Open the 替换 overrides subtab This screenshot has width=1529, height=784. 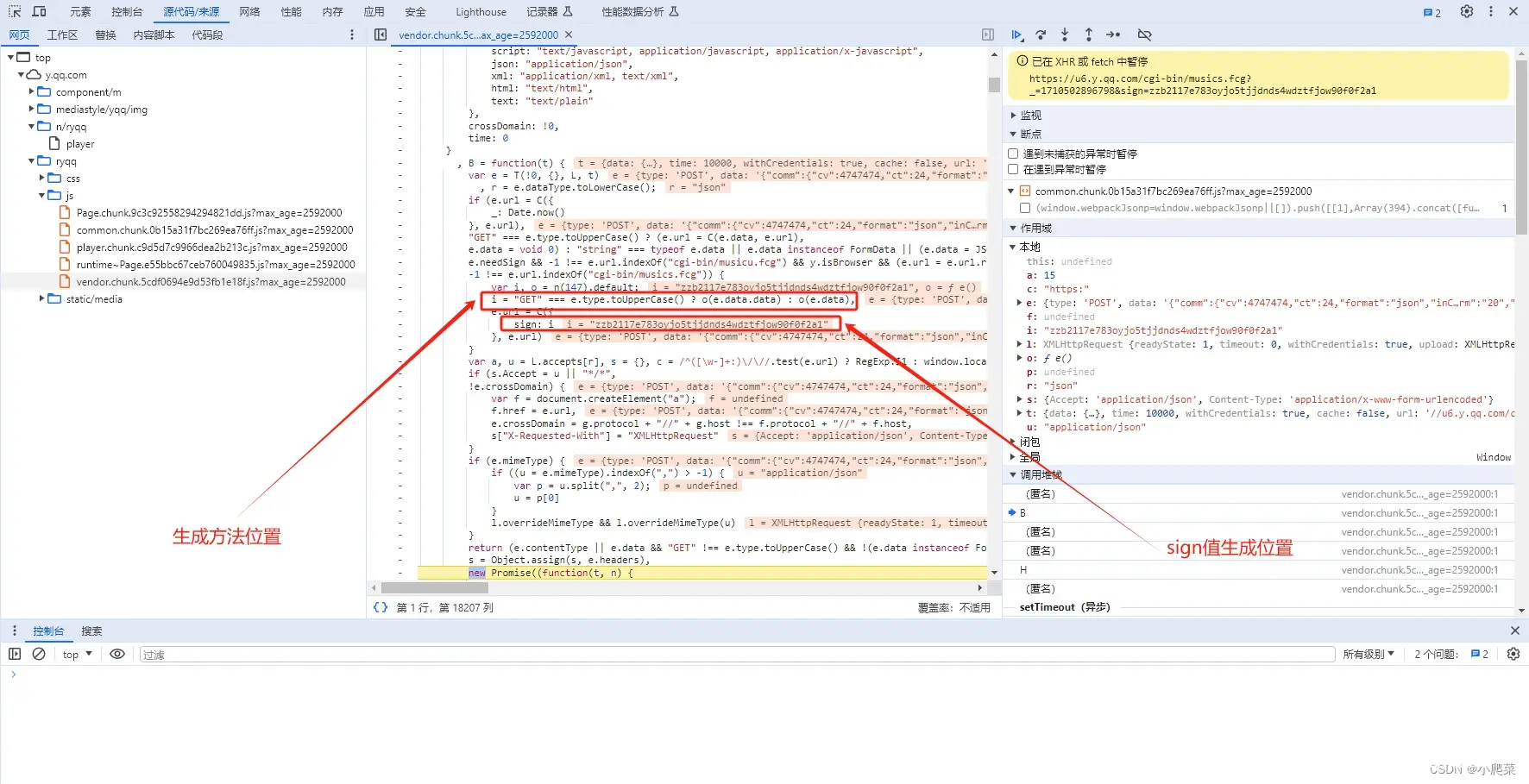(105, 34)
